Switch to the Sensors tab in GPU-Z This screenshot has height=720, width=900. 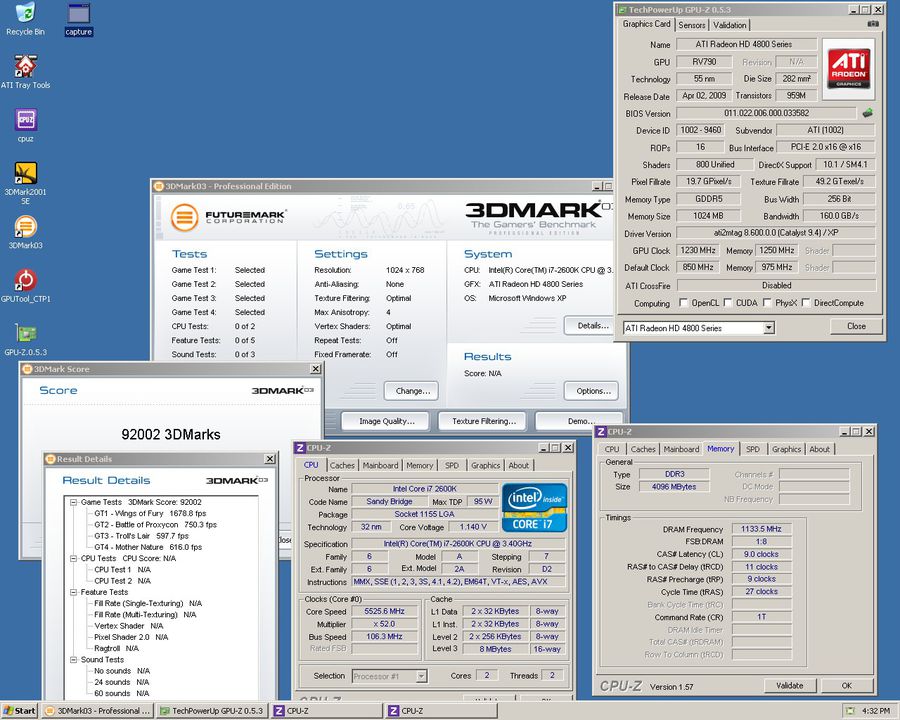point(692,25)
